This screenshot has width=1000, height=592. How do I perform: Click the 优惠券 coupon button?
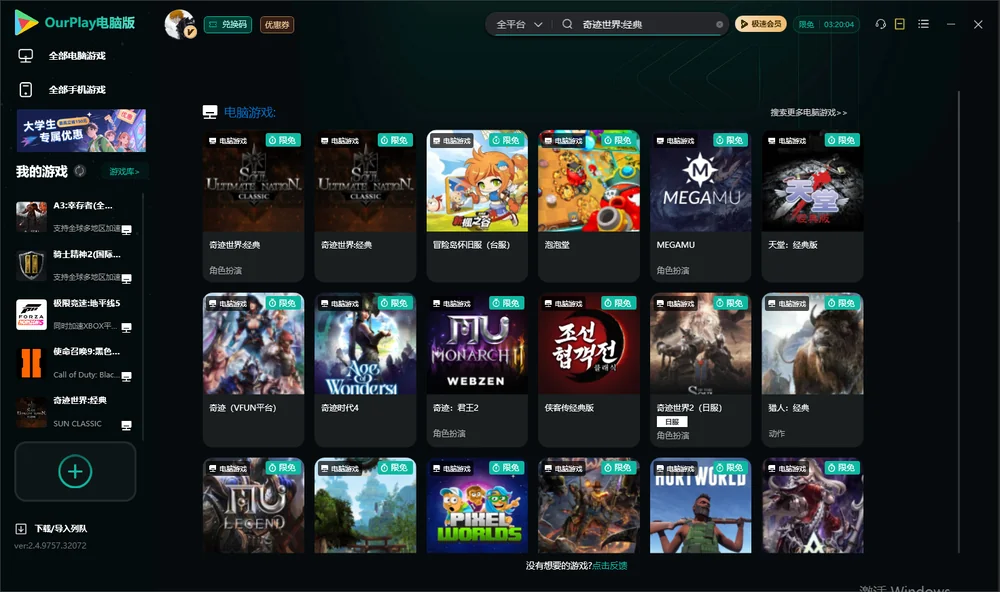[x=277, y=25]
